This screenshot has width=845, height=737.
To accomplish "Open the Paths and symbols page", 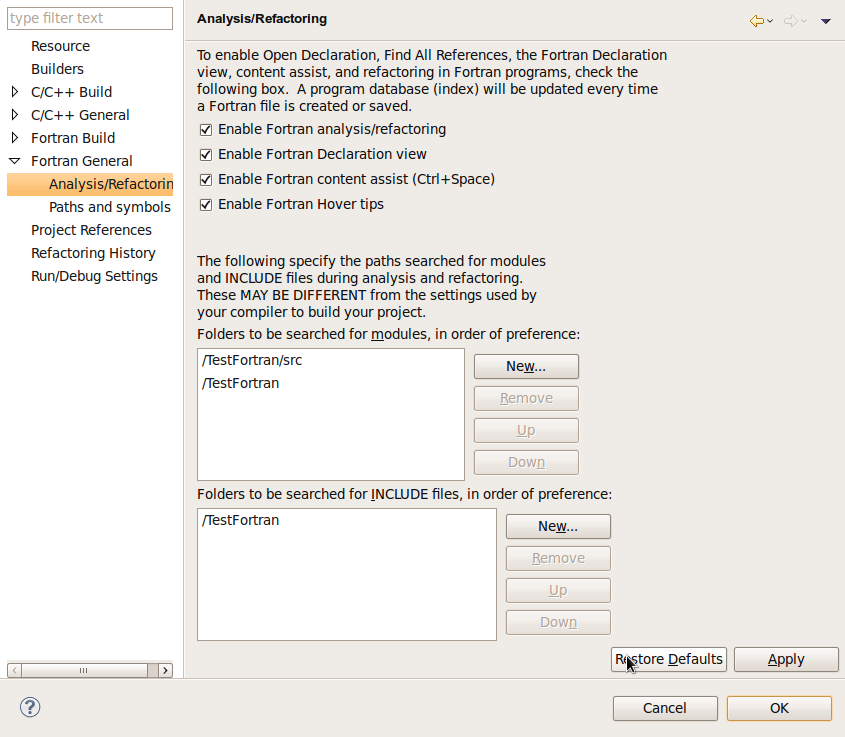I will coord(110,207).
